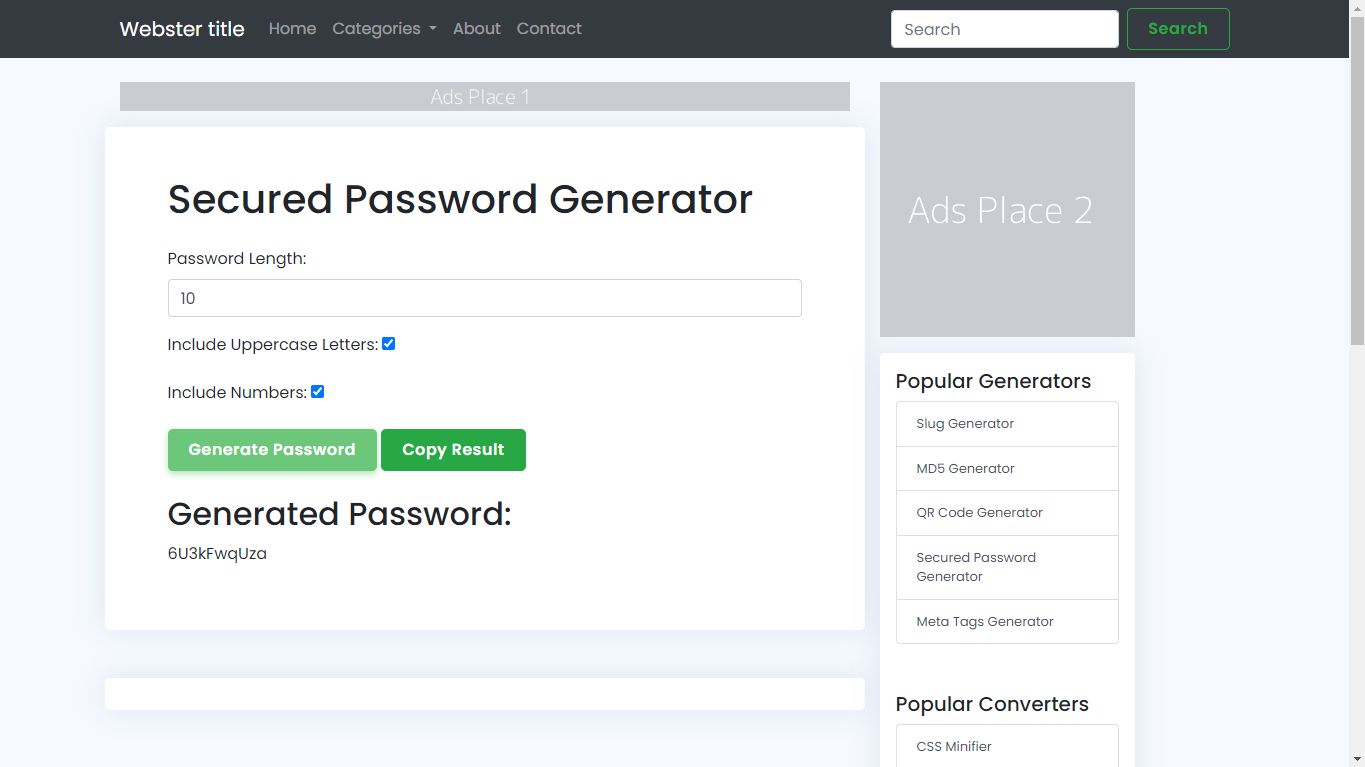The image size is (1365, 767).
Task: Click the Include Uppercase Letters label
Action: [x=273, y=345]
